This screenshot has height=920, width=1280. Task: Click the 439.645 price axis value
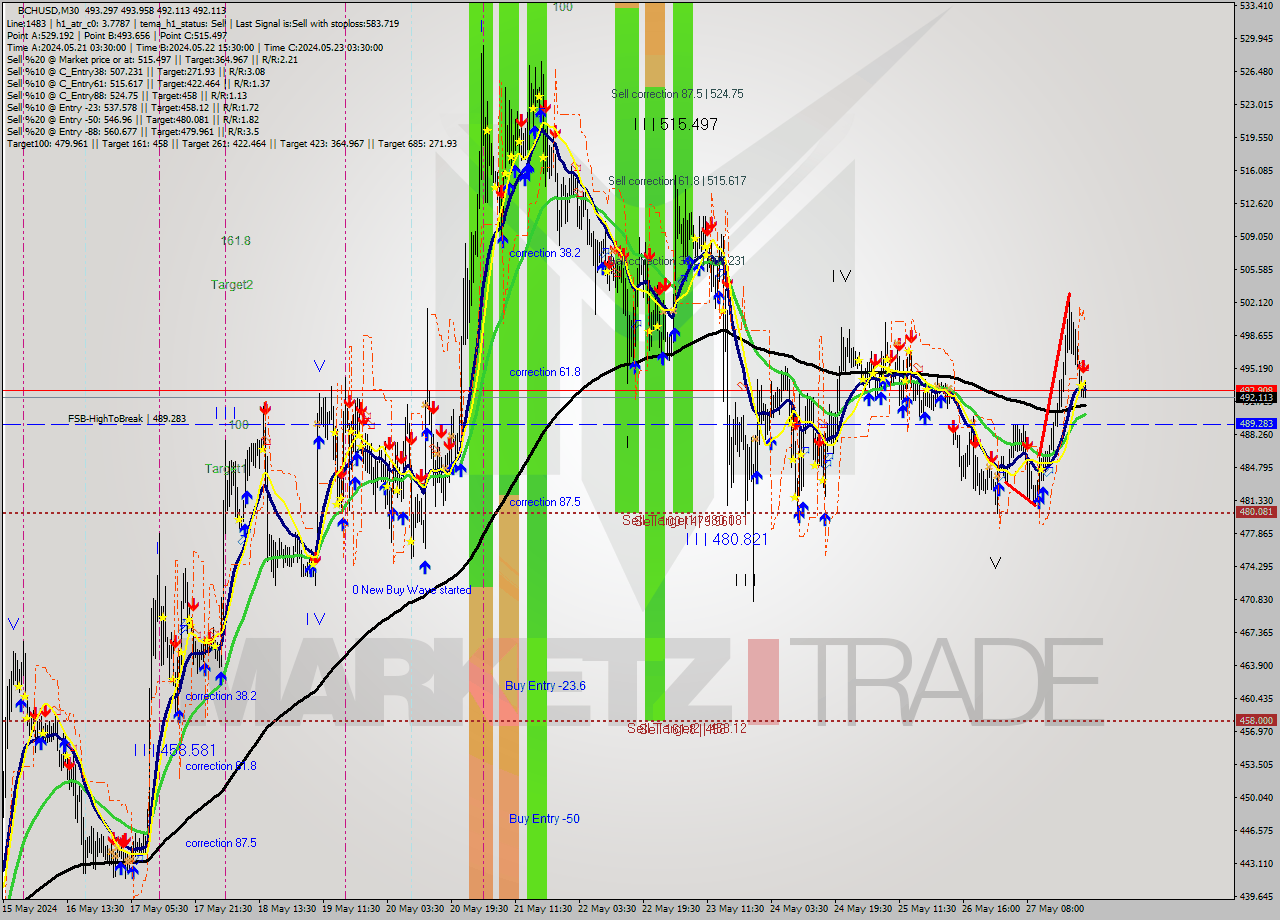point(1256,896)
